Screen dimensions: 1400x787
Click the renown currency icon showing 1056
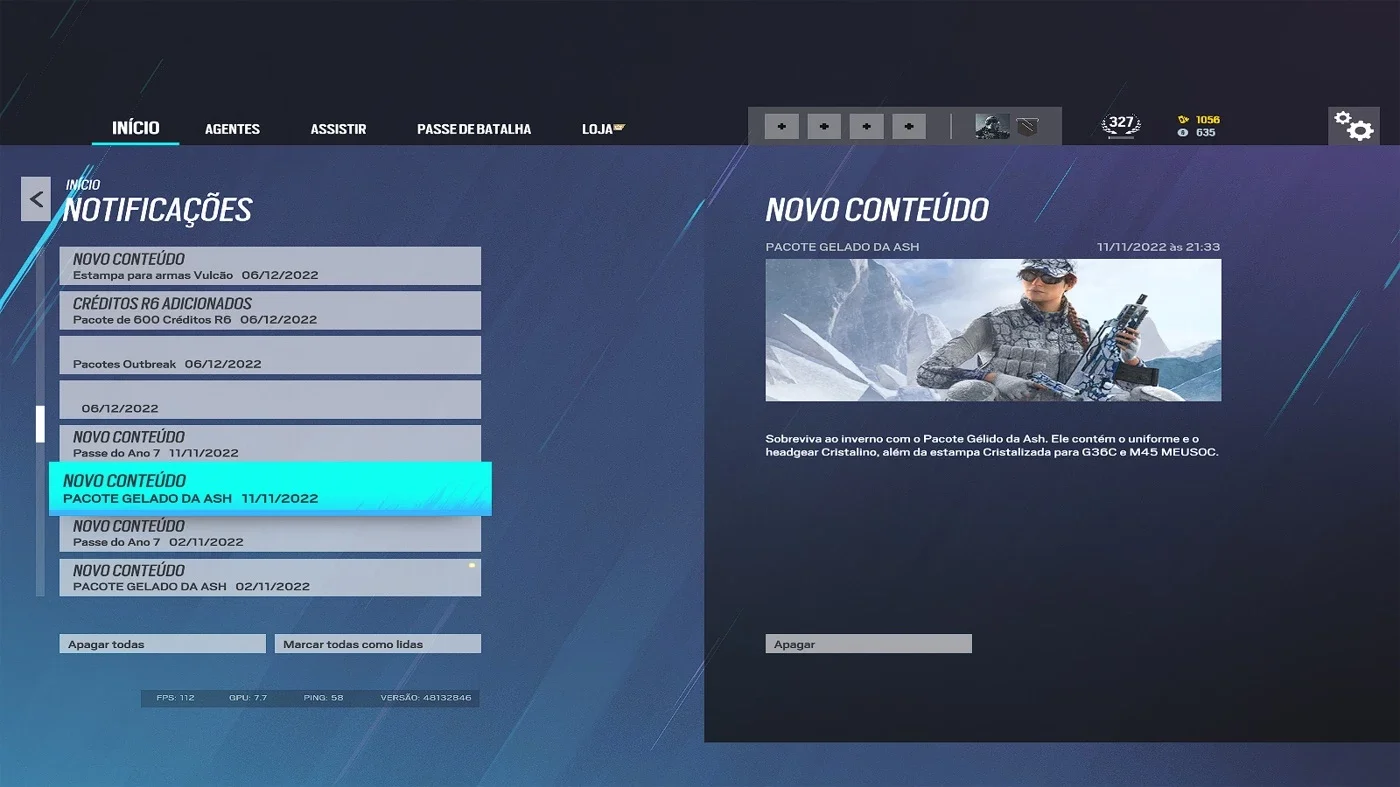1184,119
